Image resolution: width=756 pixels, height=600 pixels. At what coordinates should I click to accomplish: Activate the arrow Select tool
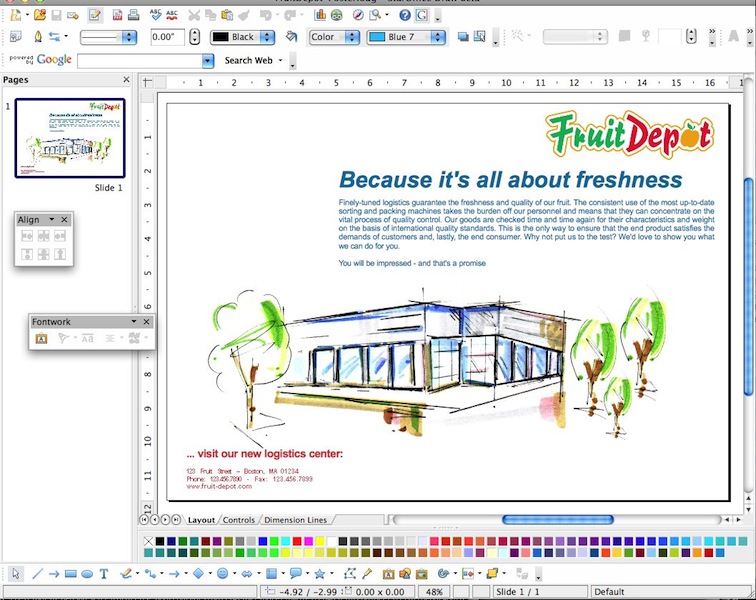click(16, 574)
